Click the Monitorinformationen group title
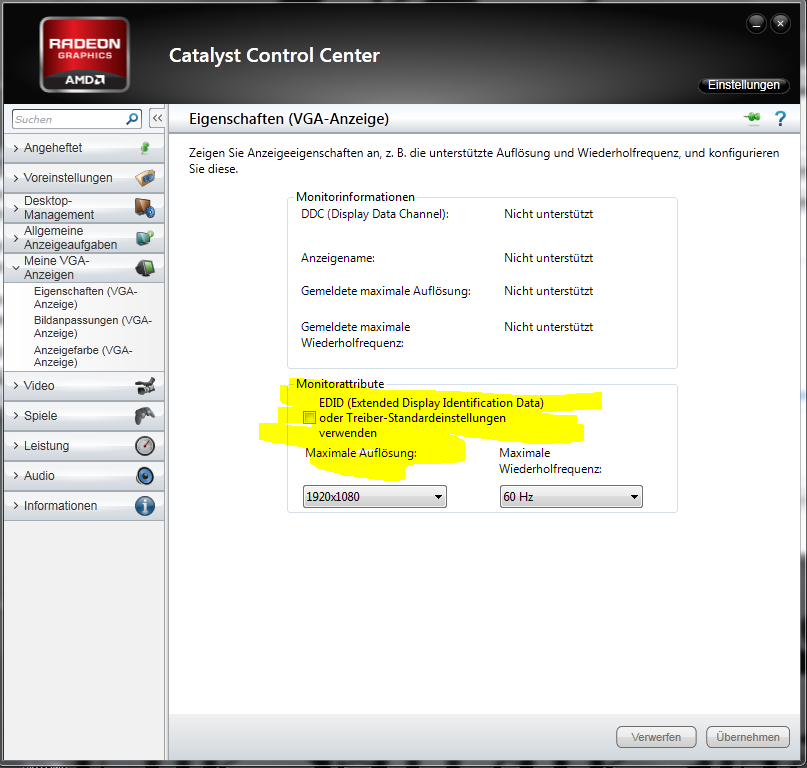Screen dimensions: 807x768 (355, 197)
